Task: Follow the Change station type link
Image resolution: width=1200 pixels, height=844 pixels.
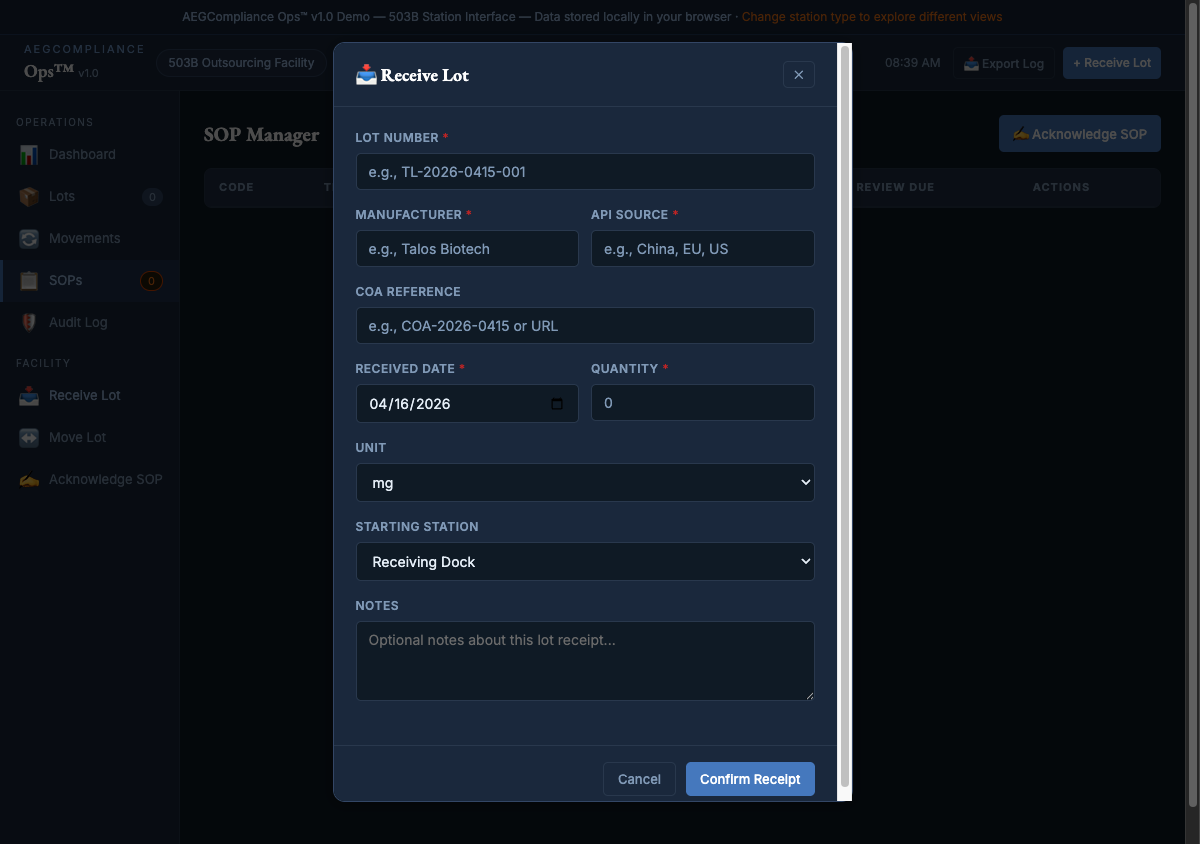Action: (872, 16)
